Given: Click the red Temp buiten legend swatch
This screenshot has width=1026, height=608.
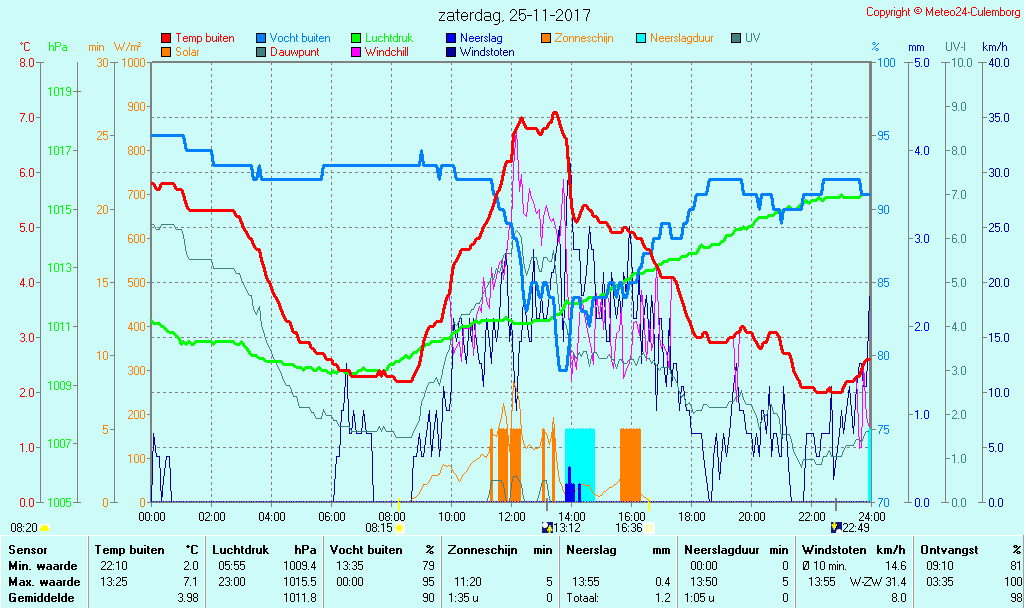Looking at the screenshot, I should point(166,38).
